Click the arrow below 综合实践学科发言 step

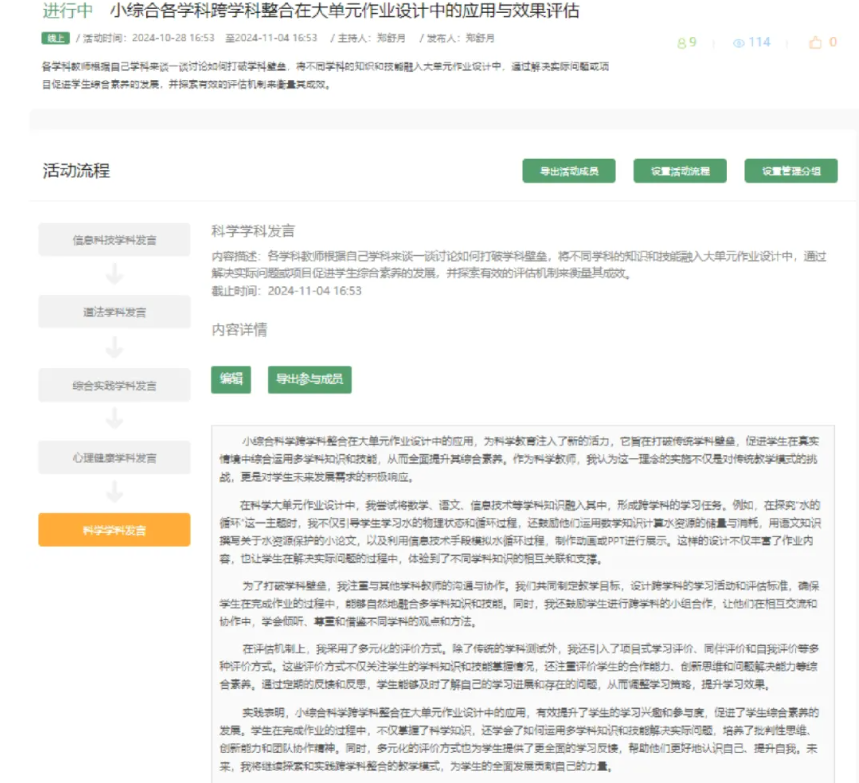tap(114, 420)
